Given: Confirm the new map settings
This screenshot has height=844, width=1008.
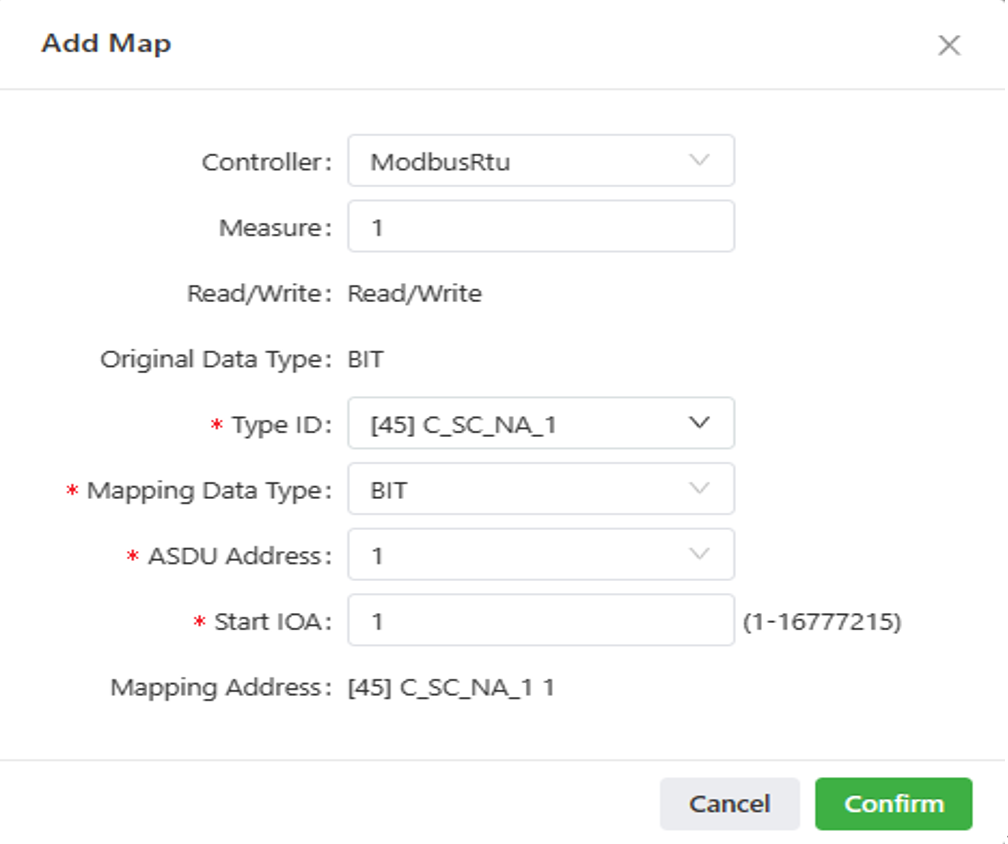Looking at the screenshot, I should click(x=893, y=804).
